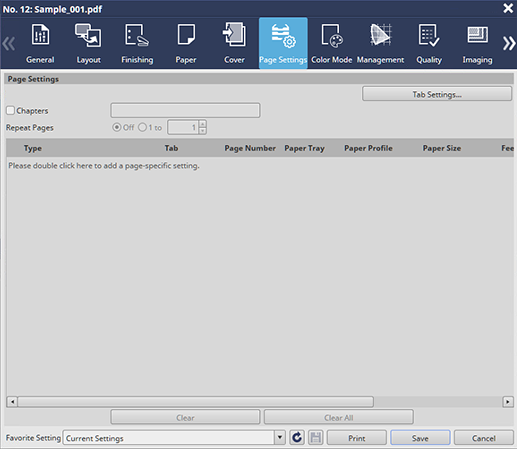Open the Management tab
The image size is (517, 449).
tap(380, 43)
